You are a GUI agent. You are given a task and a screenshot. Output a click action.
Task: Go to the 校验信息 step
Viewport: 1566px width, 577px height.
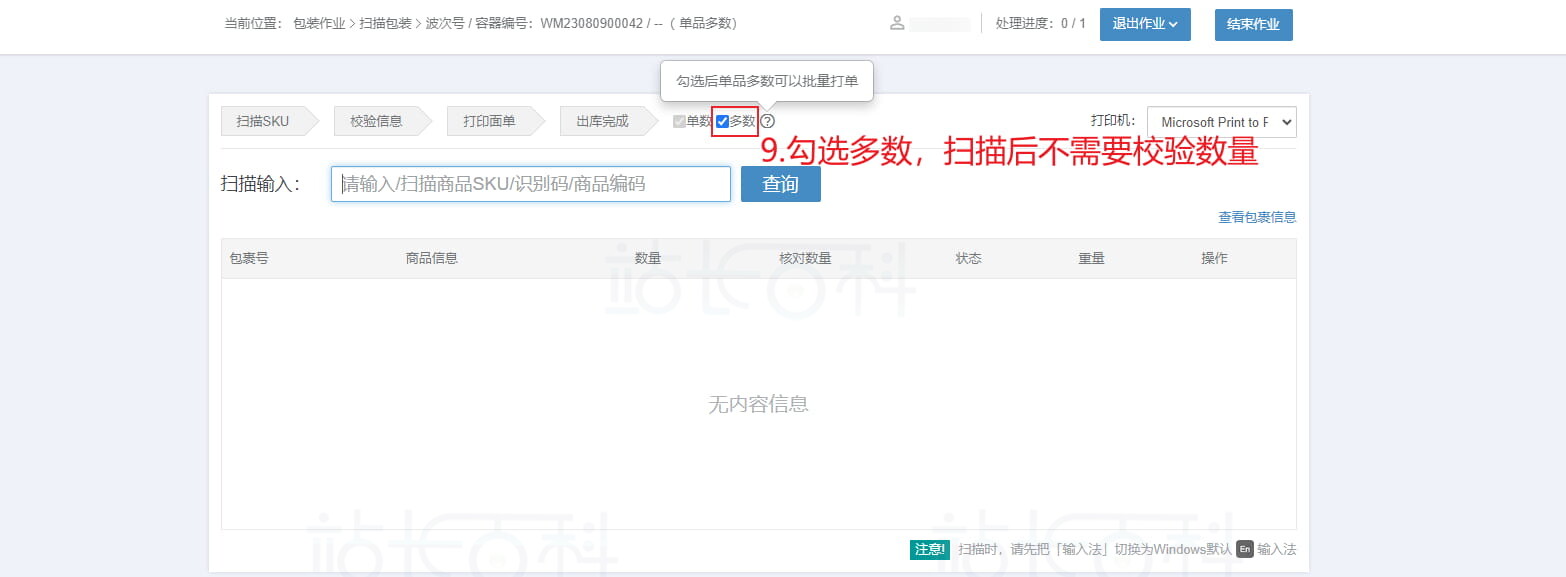click(376, 121)
